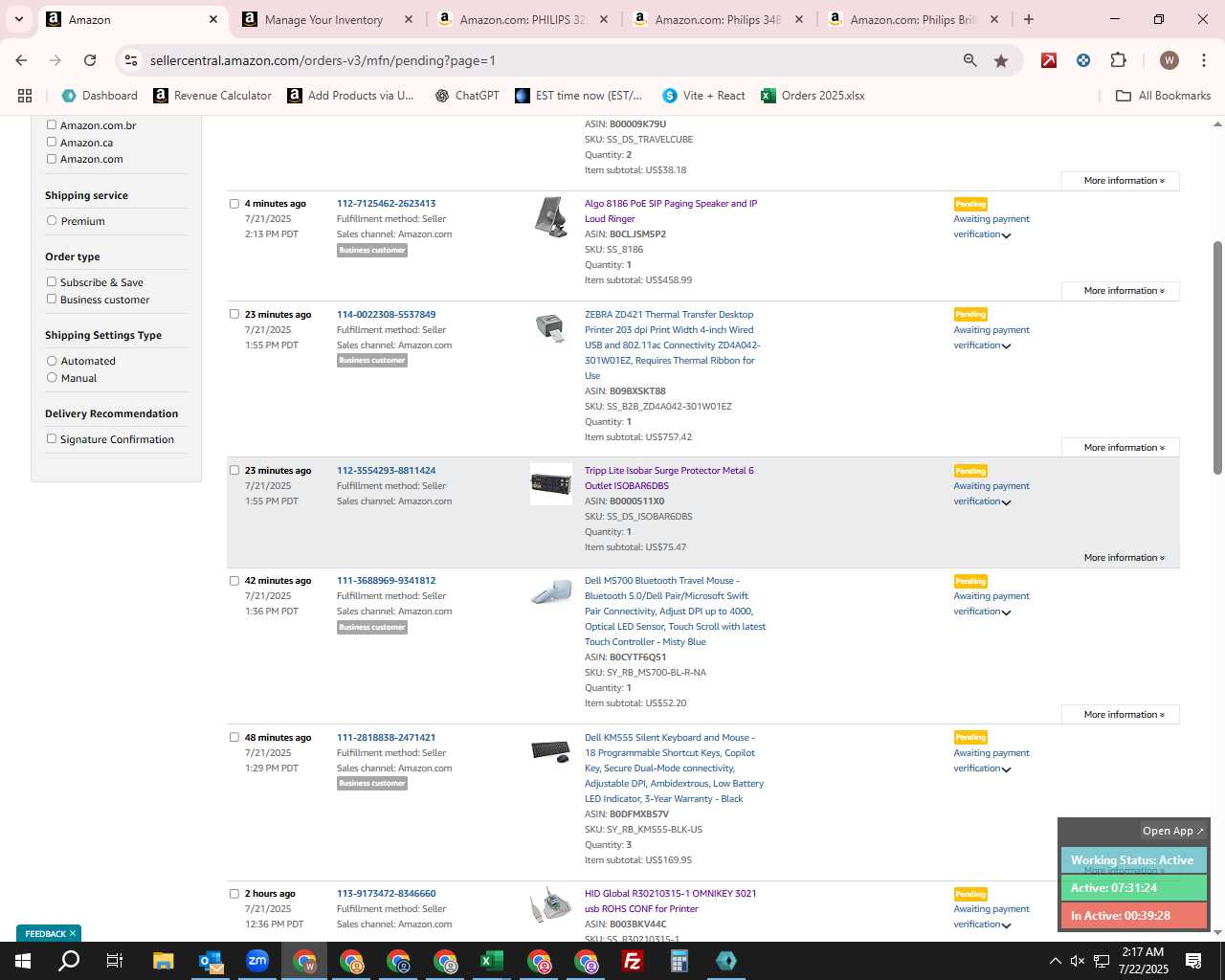1225x980 pixels.
Task: Open the Extensions puzzle icon
Action: (x=1118, y=60)
